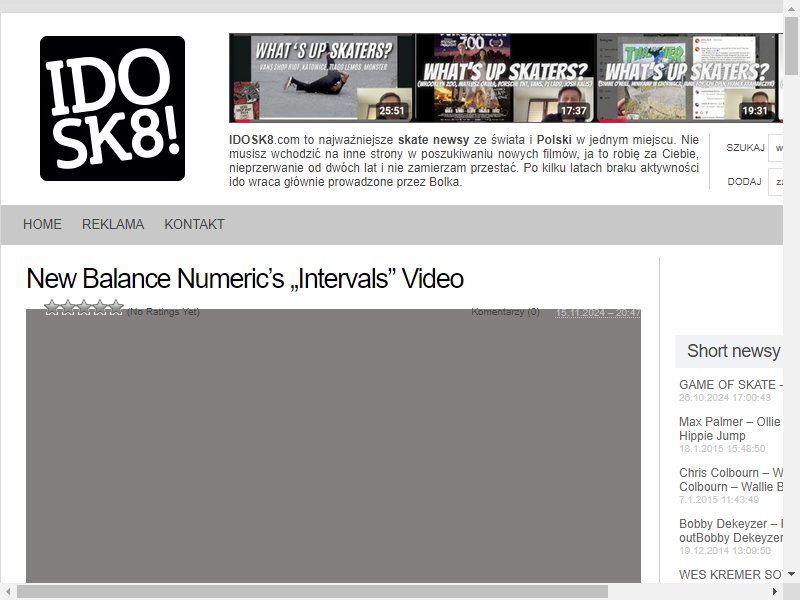Click the IDO SK8! site logo

click(x=112, y=108)
